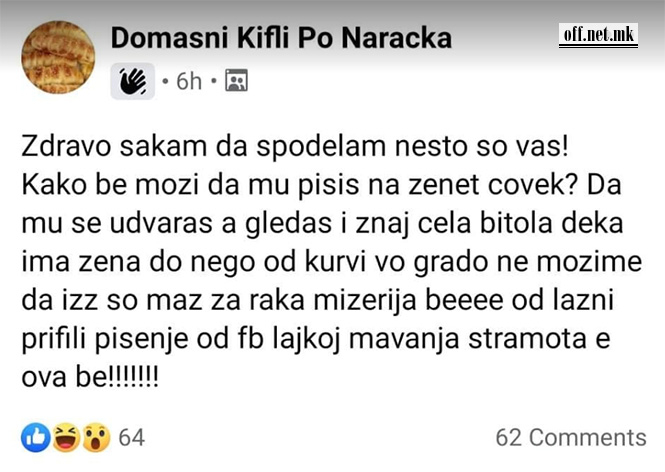Click the laughing Haha reaction emoji
The image size is (665, 472).
click(x=65, y=437)
